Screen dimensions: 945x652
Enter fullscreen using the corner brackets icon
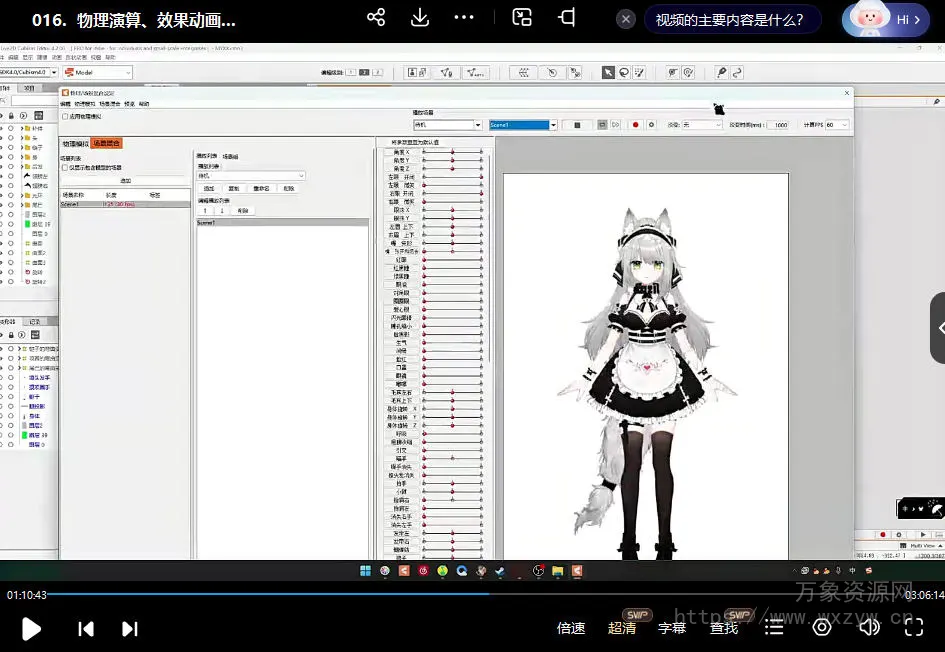click(913, 627)
